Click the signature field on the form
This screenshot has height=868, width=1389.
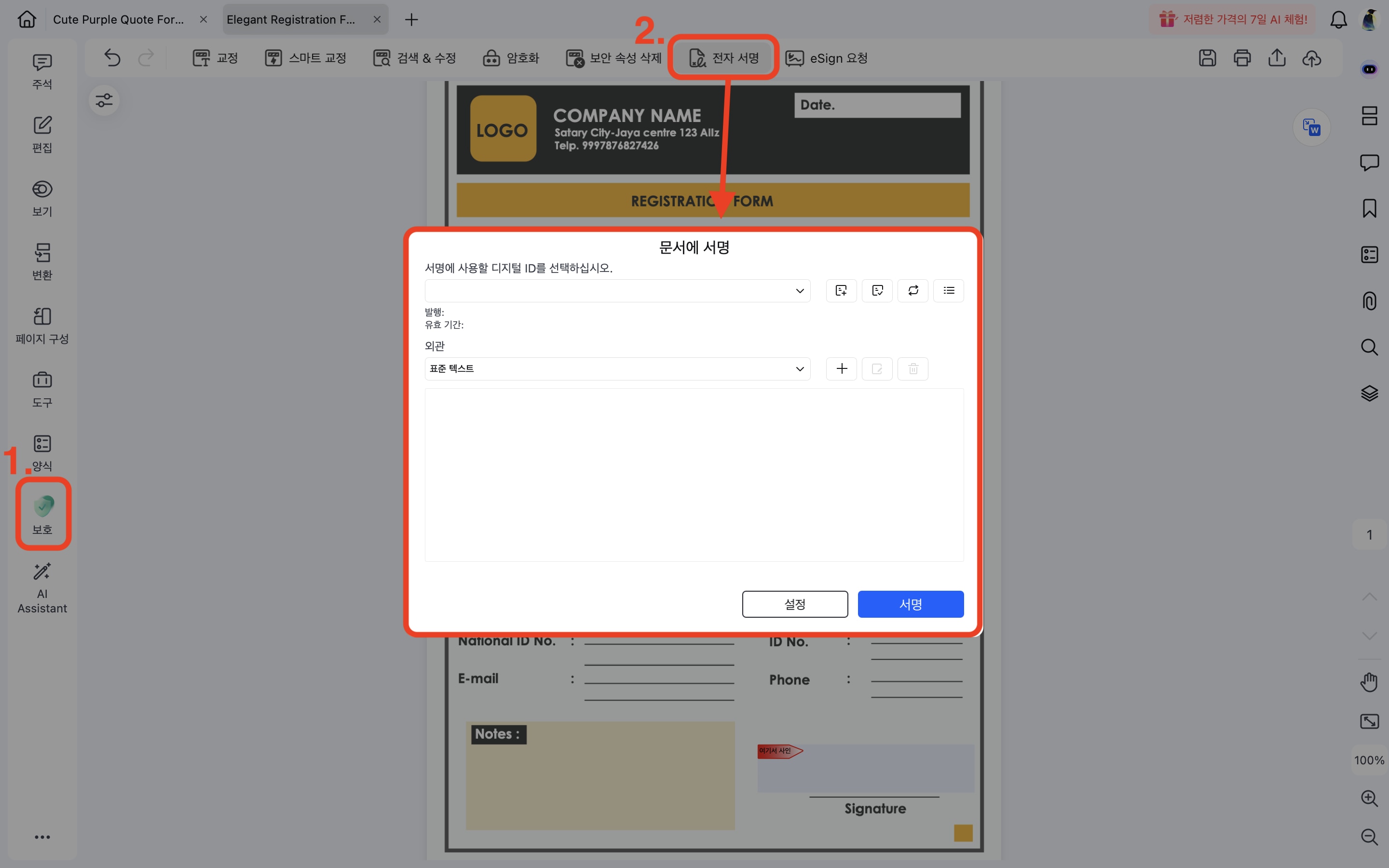pos(865,768)
